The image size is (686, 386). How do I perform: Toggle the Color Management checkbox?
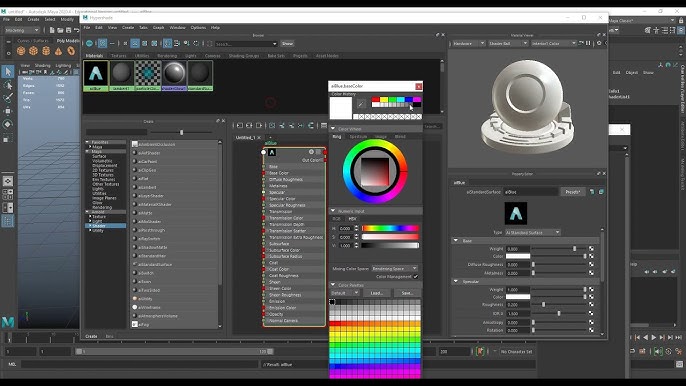pos(416,277)
